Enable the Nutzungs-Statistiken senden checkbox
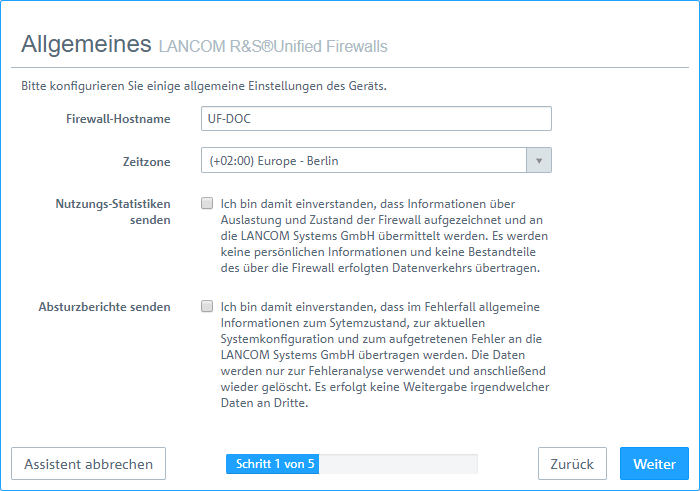Viewport: 700px width, 491px height. click(x=207, y=203)
